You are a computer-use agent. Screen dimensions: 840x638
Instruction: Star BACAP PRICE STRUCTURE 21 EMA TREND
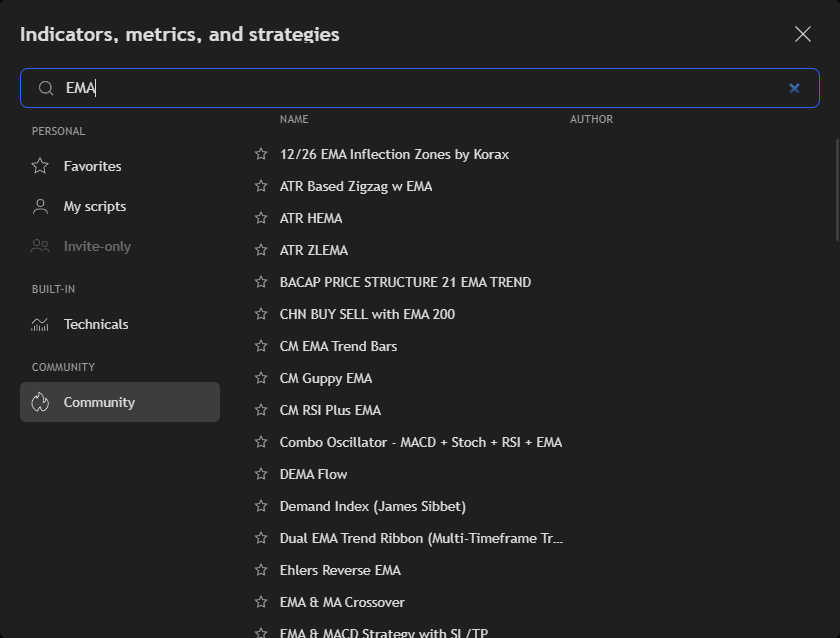coord(261,282)
